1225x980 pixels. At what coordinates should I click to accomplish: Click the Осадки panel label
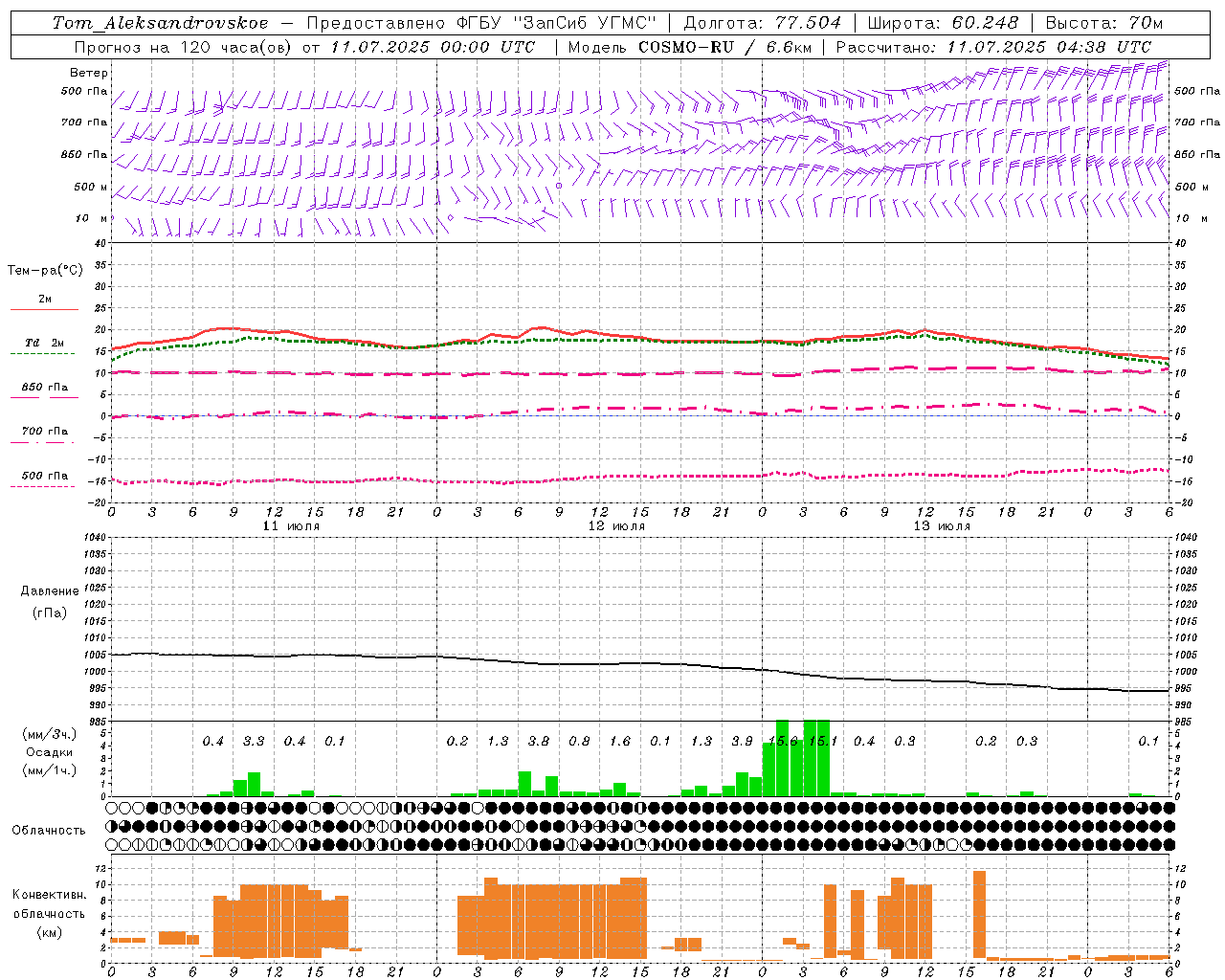tap(49, 753)
